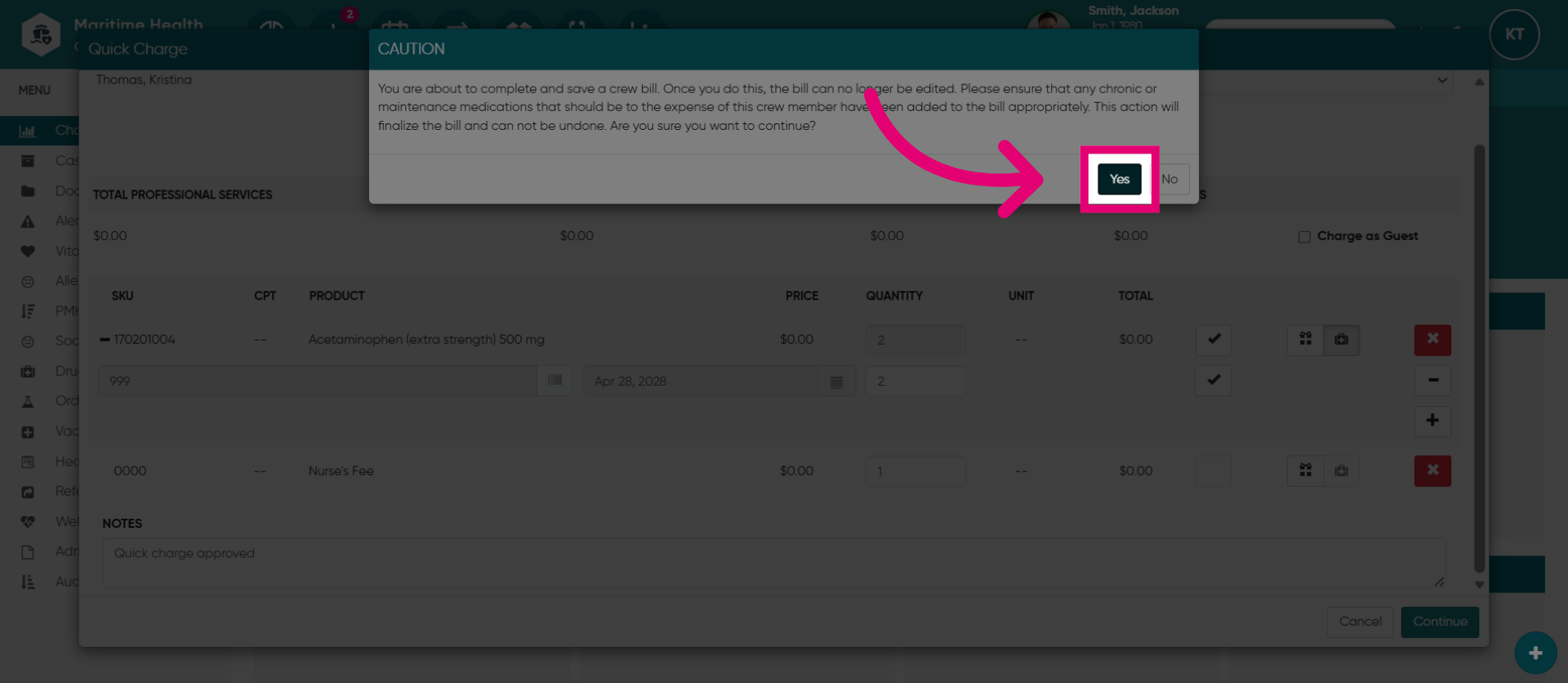Toggle the checkmark on the Acetaminophen row
The height and width of the screenshot is (683, 1568).
pos(1214,339)
